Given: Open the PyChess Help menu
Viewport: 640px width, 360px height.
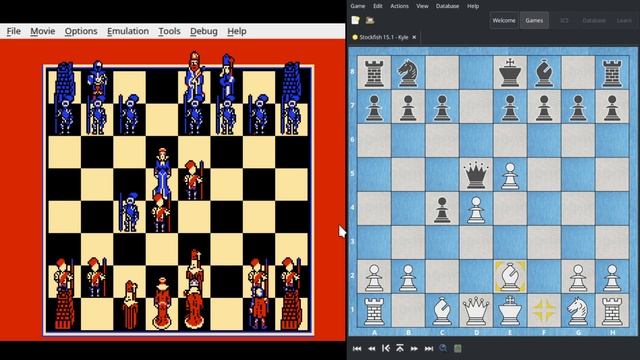Looking at the screenshot, I should click(x=473, y=6).
